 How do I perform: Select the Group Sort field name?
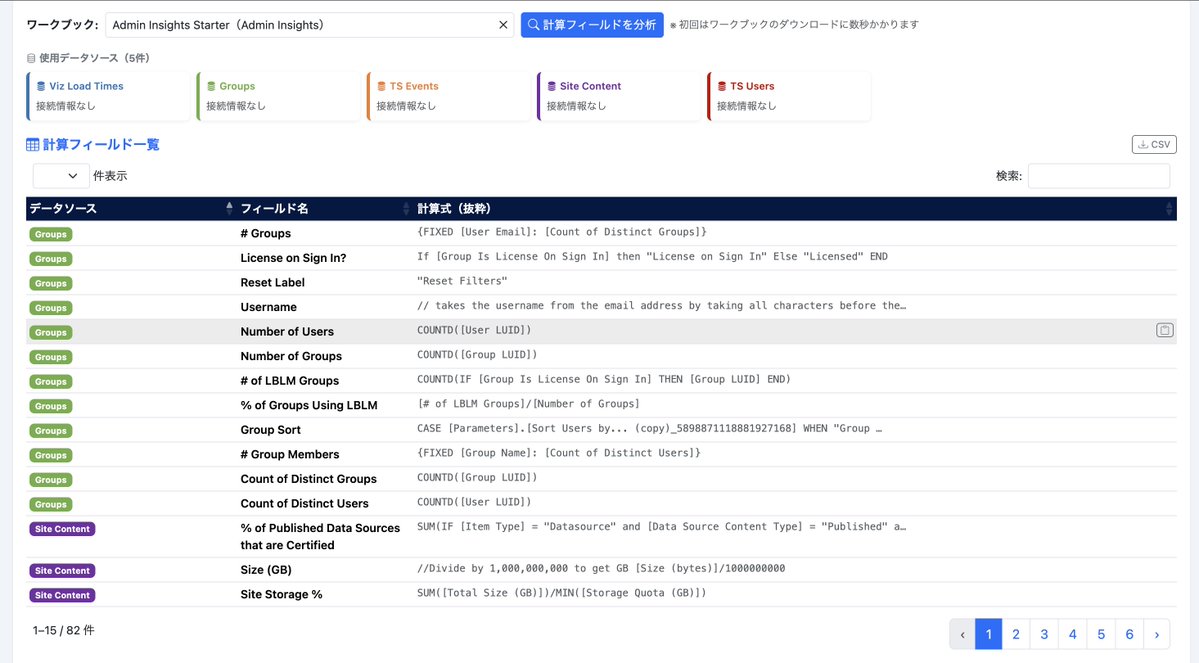coord(270,430)
